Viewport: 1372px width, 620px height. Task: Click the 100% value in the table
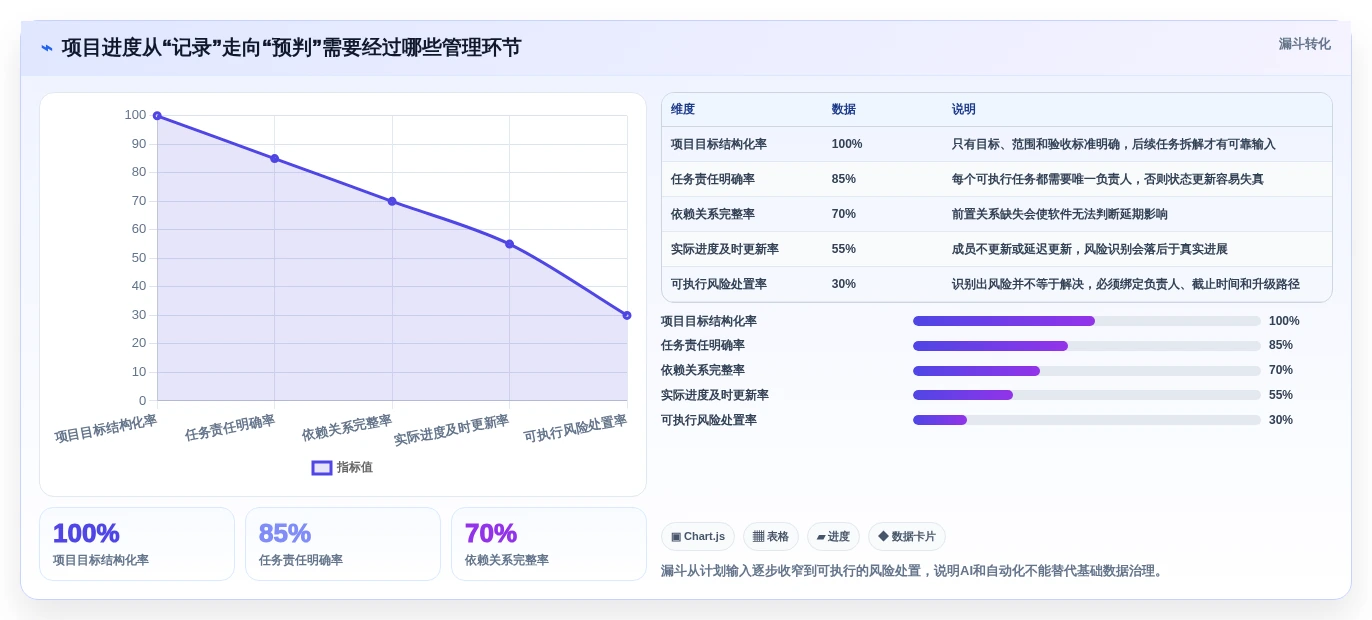click(x=847, y=144)
